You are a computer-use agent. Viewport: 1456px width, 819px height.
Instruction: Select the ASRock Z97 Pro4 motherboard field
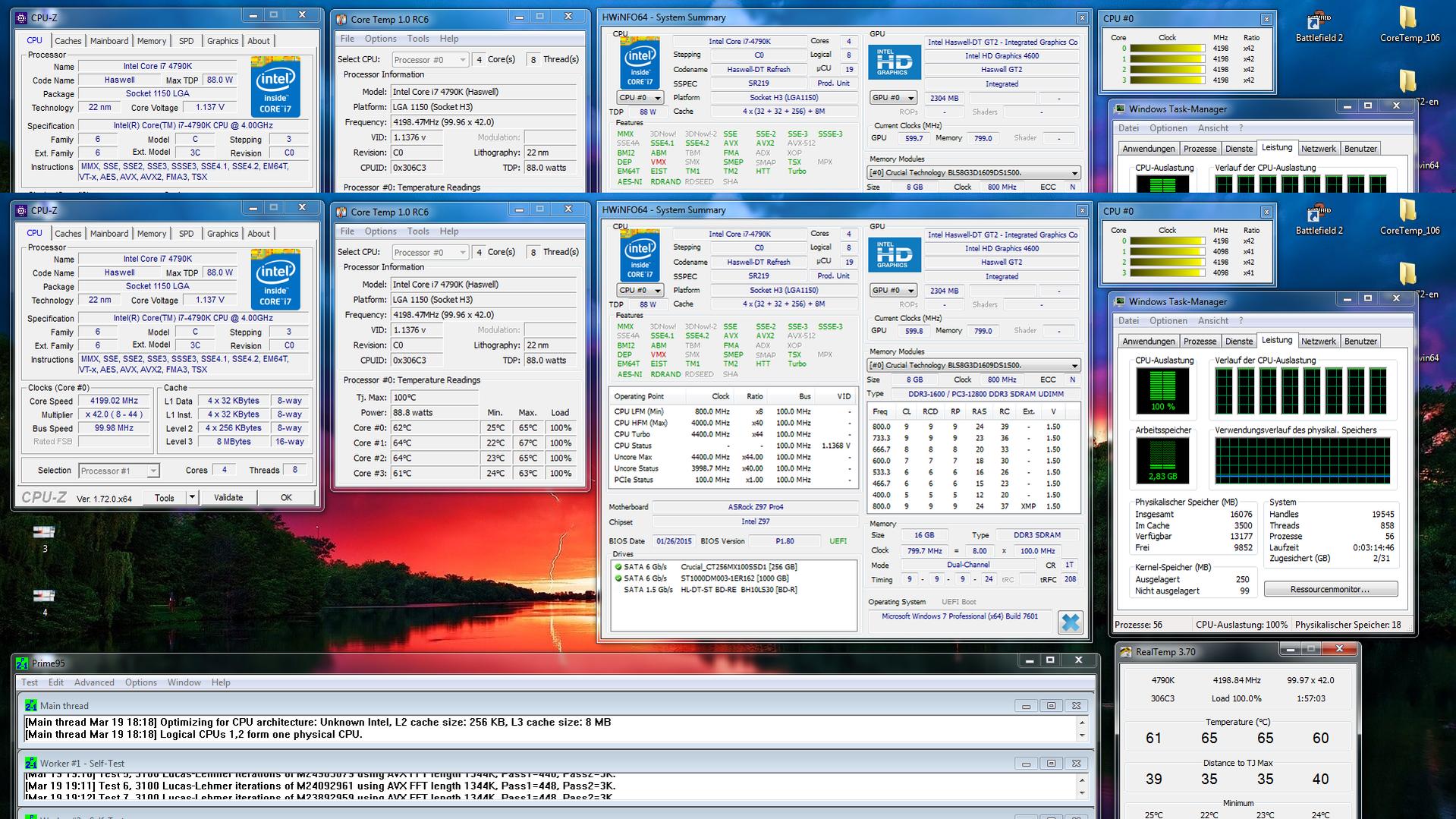755,507
